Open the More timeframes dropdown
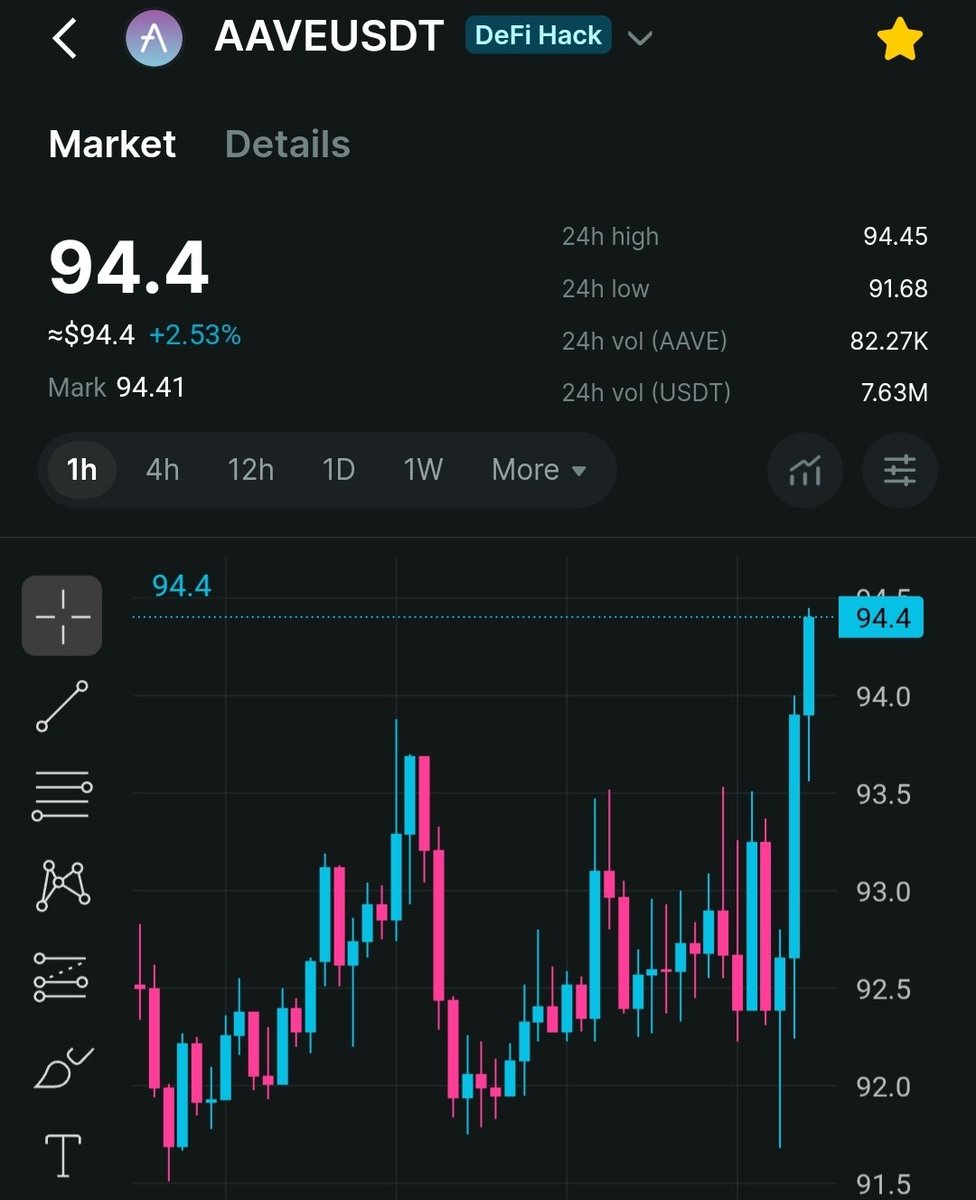This screenshot has height=1200, width=976. 539,469
